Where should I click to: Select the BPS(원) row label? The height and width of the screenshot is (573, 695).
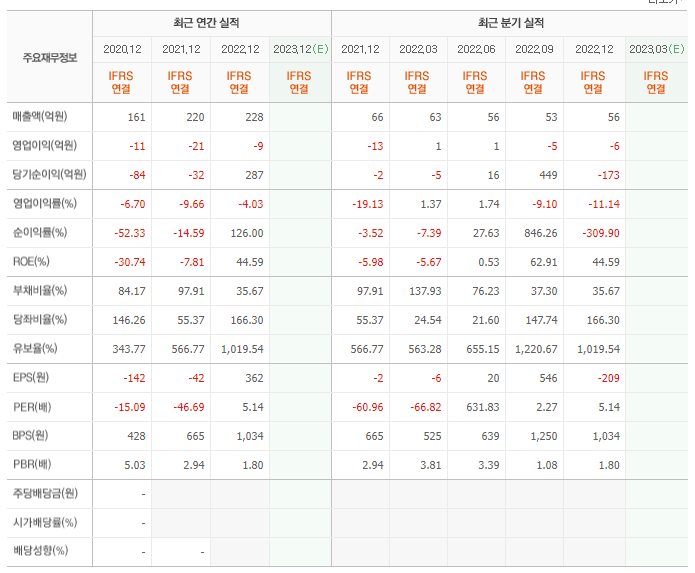pos(30,436)
